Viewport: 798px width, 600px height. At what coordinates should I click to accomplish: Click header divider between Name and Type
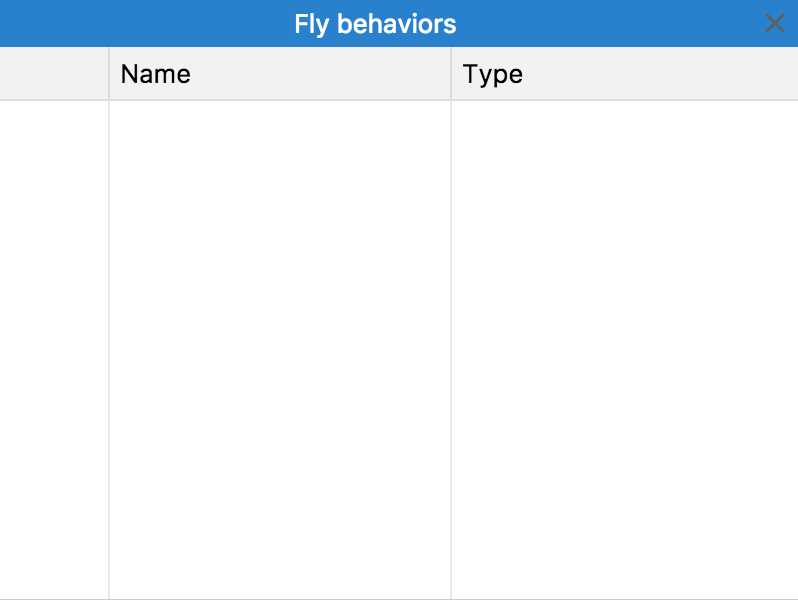pyautogui.click(x=451, y=74)
